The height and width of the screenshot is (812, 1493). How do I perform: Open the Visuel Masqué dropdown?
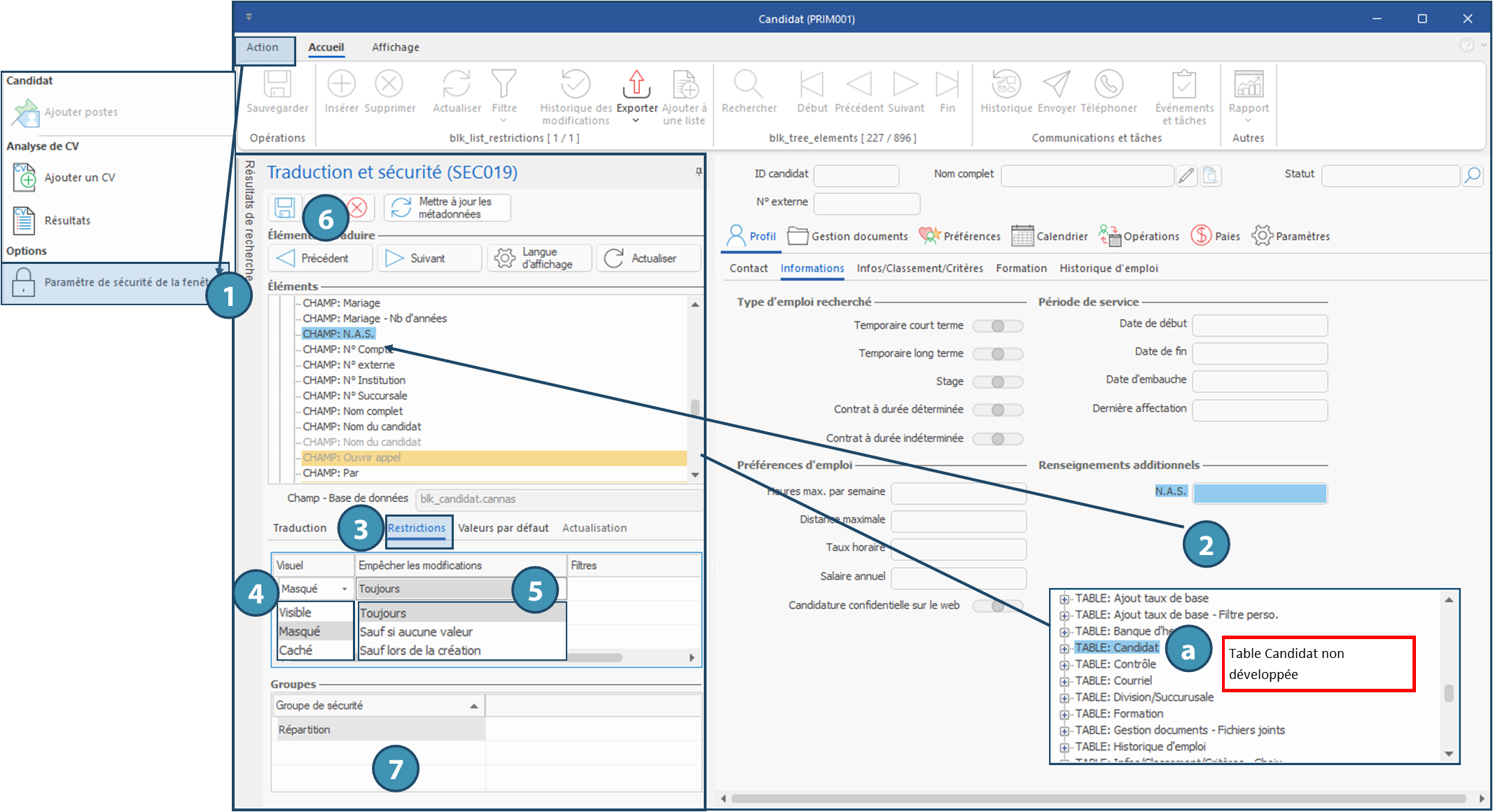tap(344, 589)
